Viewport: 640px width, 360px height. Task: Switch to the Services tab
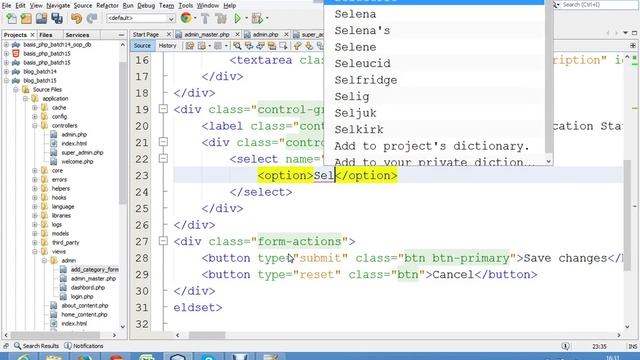[77, 35]
